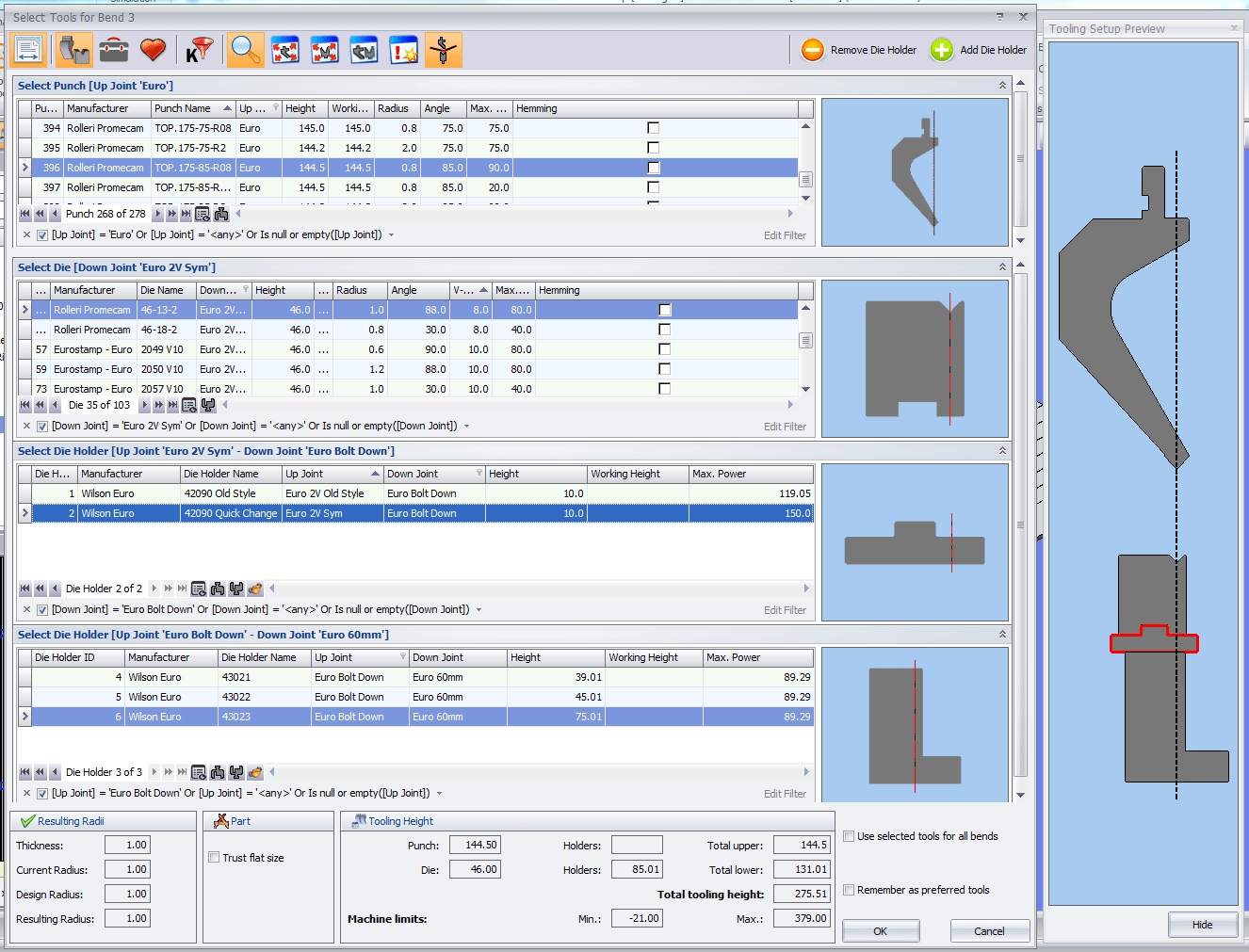The width and height of the screenshot is (1249, 952).
Task: Select the bend tool icon at toolbar end
Action: tap(443, 49)
